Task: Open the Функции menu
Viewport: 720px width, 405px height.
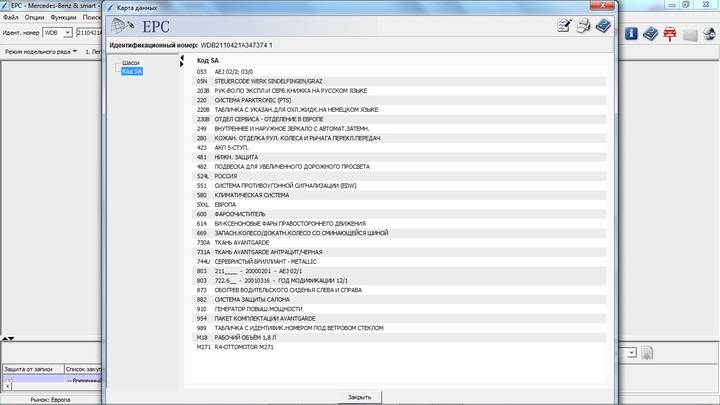Action: pos(62,17)
